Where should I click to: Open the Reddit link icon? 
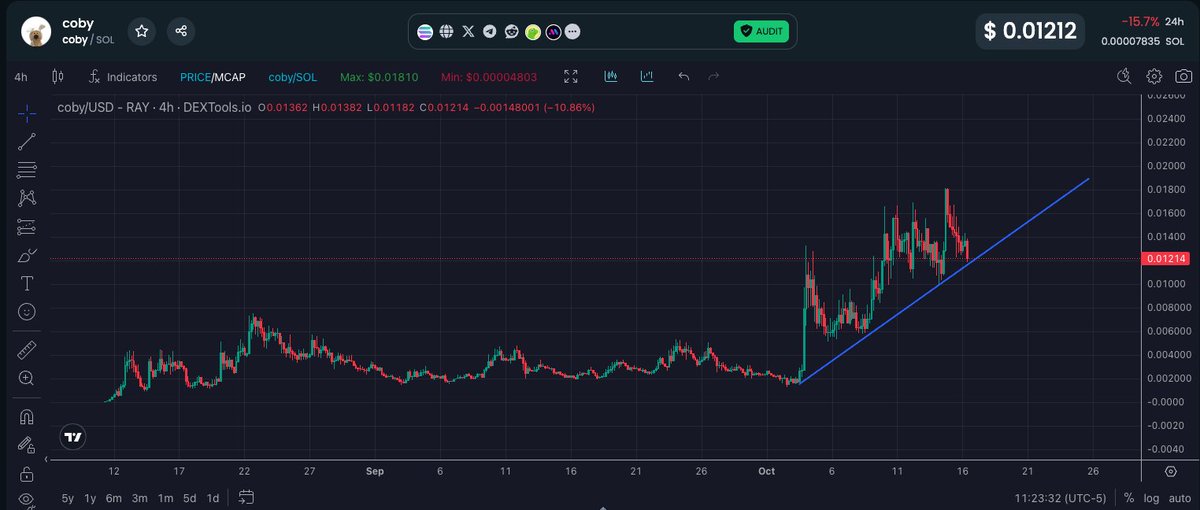[511, 32]
